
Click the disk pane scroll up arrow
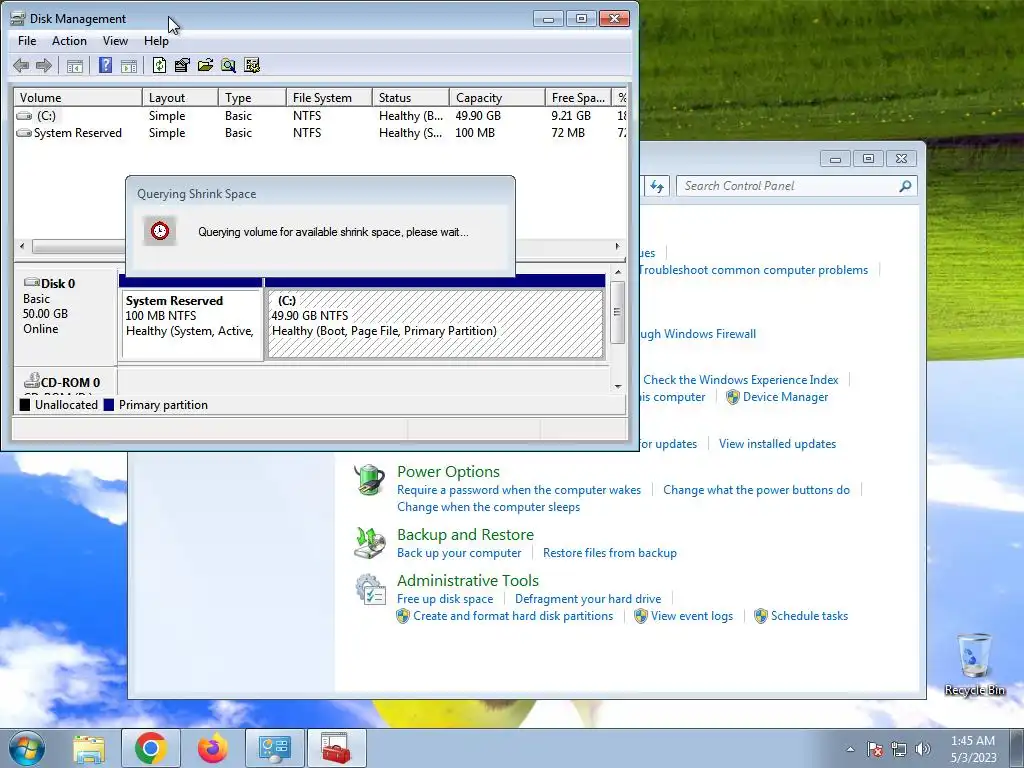[618, 272]
